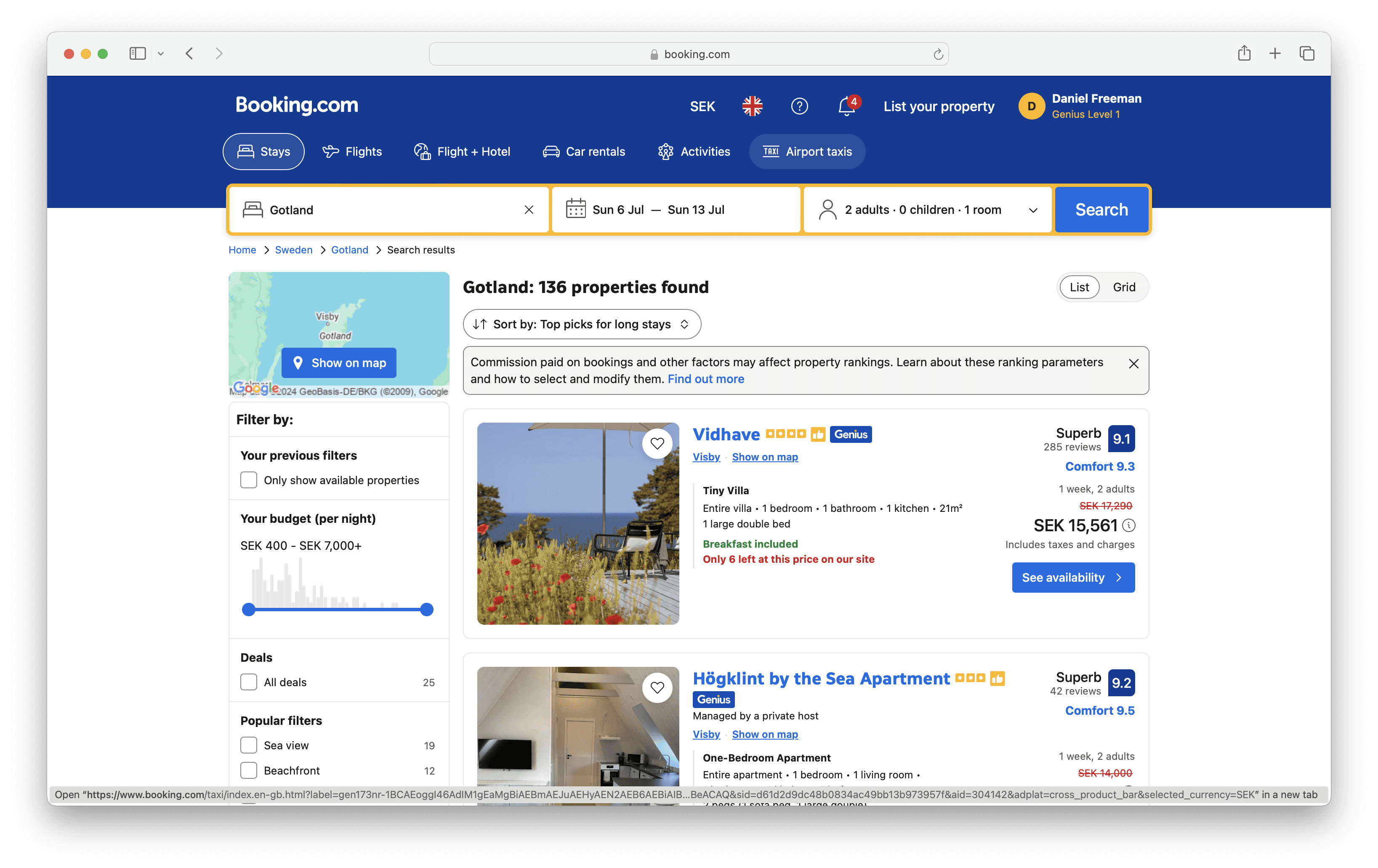Click the maximum budget slider handle
Image resolution: width=1378 pixels, height=868 pixels.
coord(426,610)
